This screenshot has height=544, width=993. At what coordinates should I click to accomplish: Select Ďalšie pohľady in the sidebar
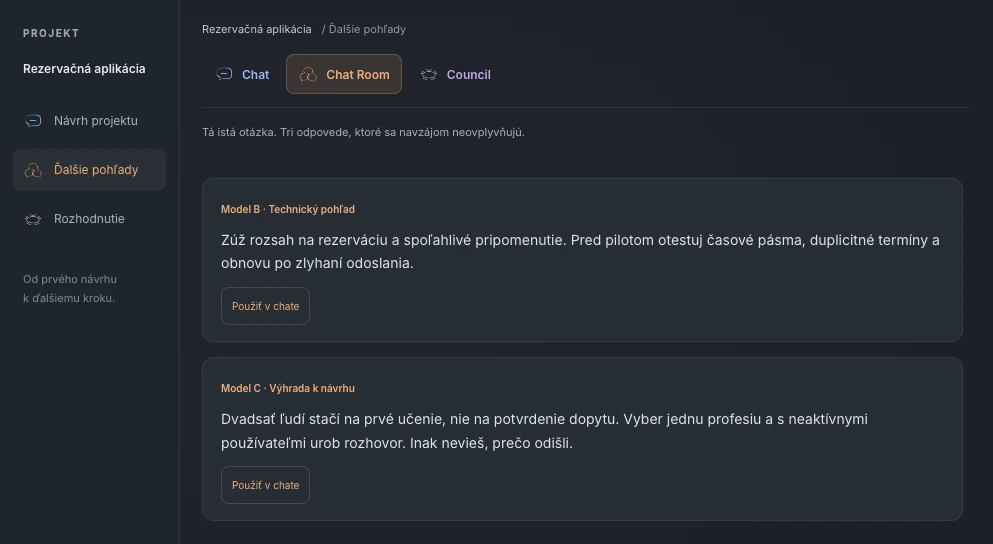(x=89, y=170)
